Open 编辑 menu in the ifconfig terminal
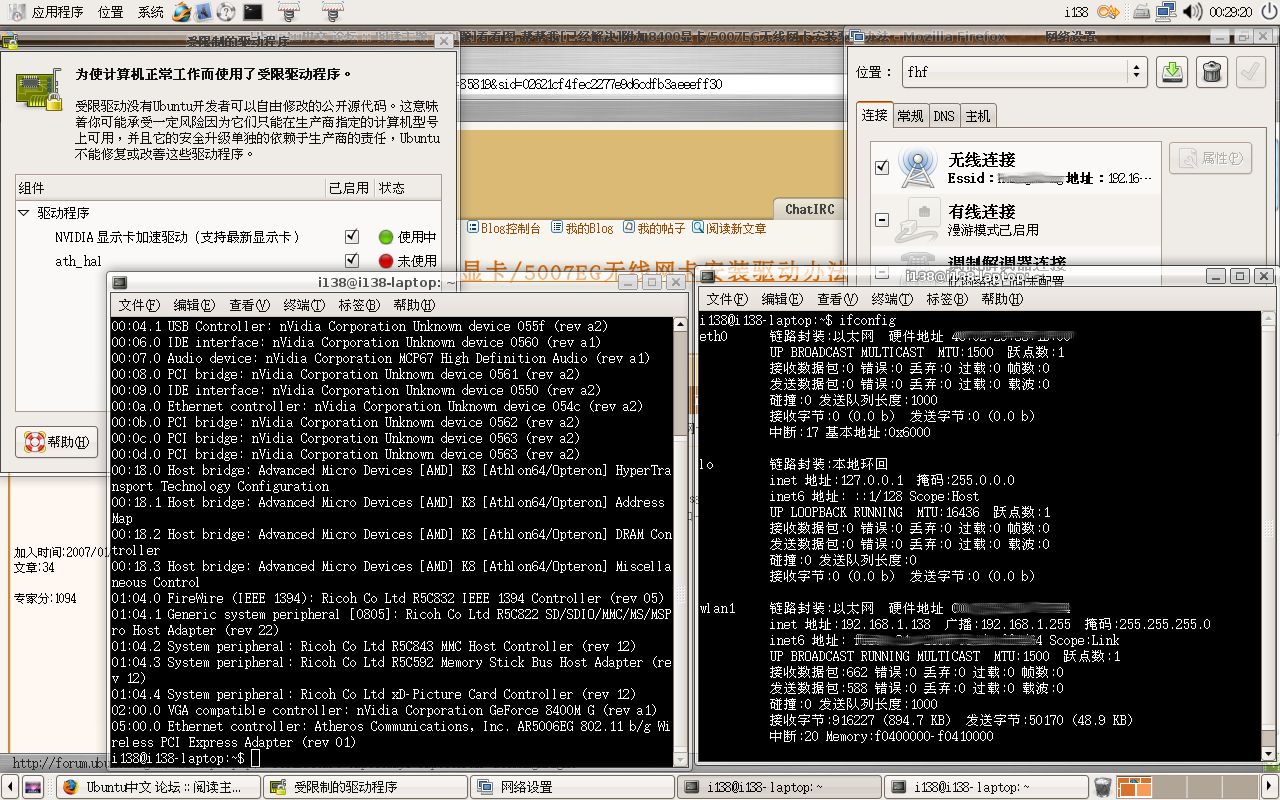The image size is (1280, 800). coord(782,299)
